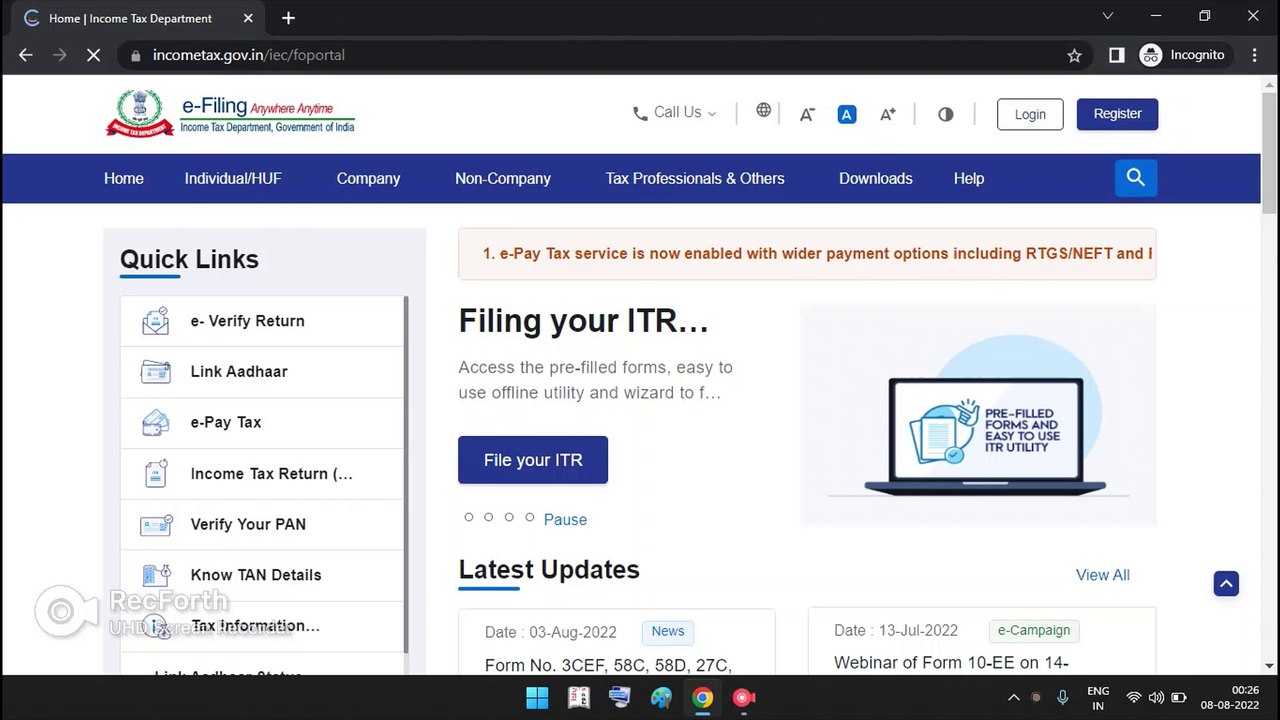
Task: Open Tax Professionals & Others menu
Action: click(695, 178)
